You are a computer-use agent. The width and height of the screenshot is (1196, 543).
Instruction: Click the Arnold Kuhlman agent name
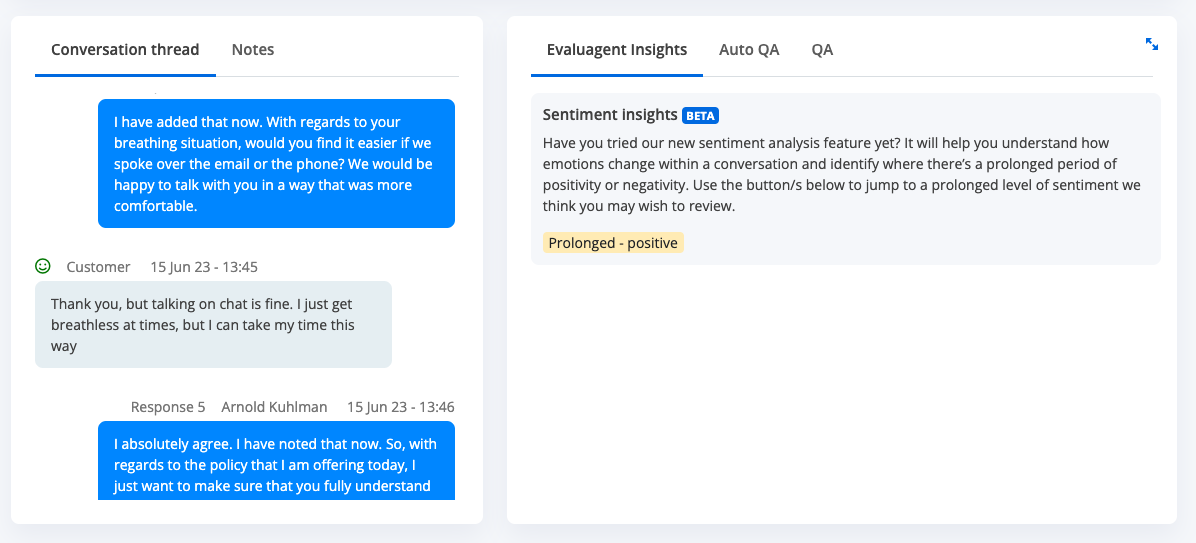[274, 406]
